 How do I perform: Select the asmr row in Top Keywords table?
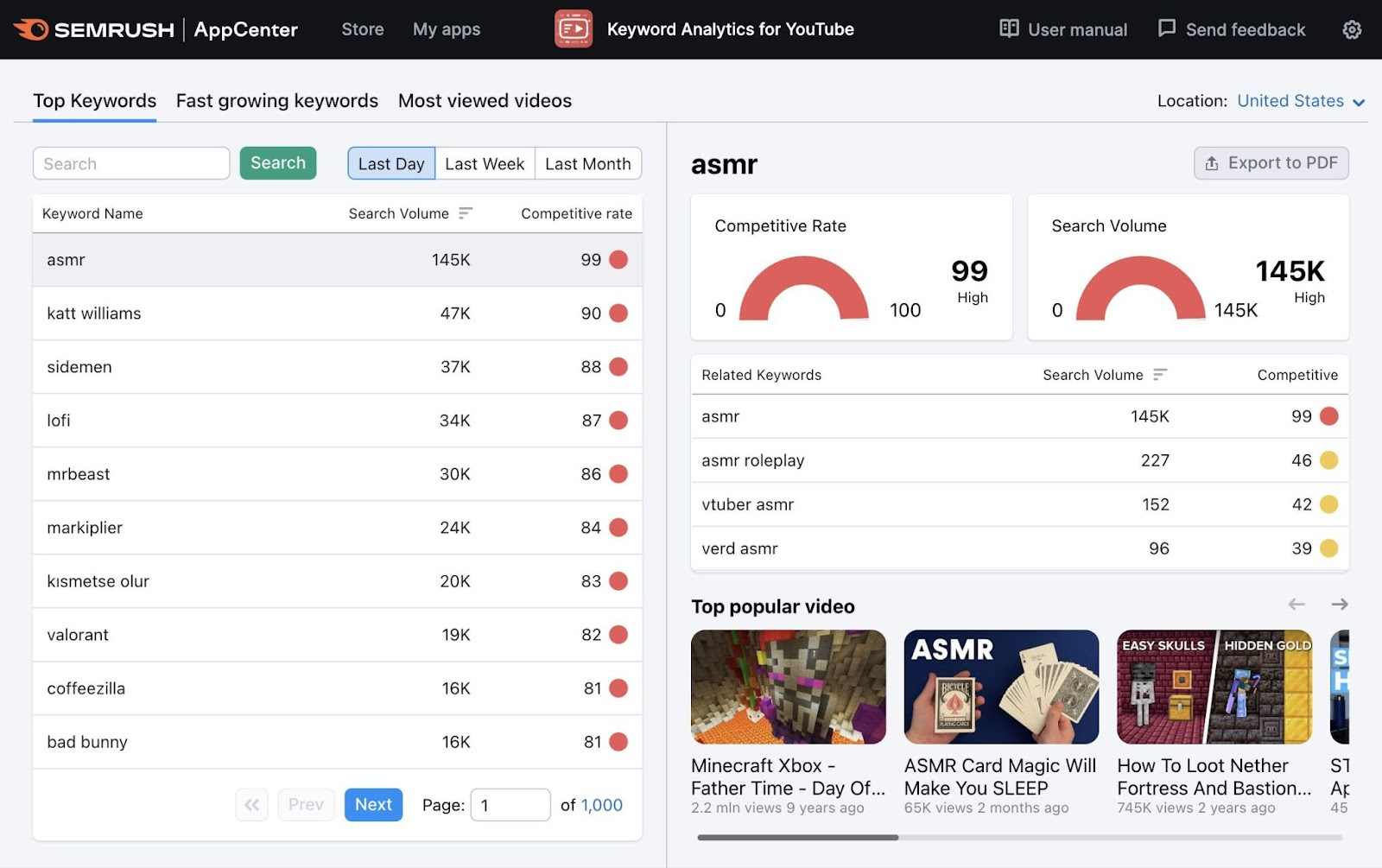(x=337, y=260)
